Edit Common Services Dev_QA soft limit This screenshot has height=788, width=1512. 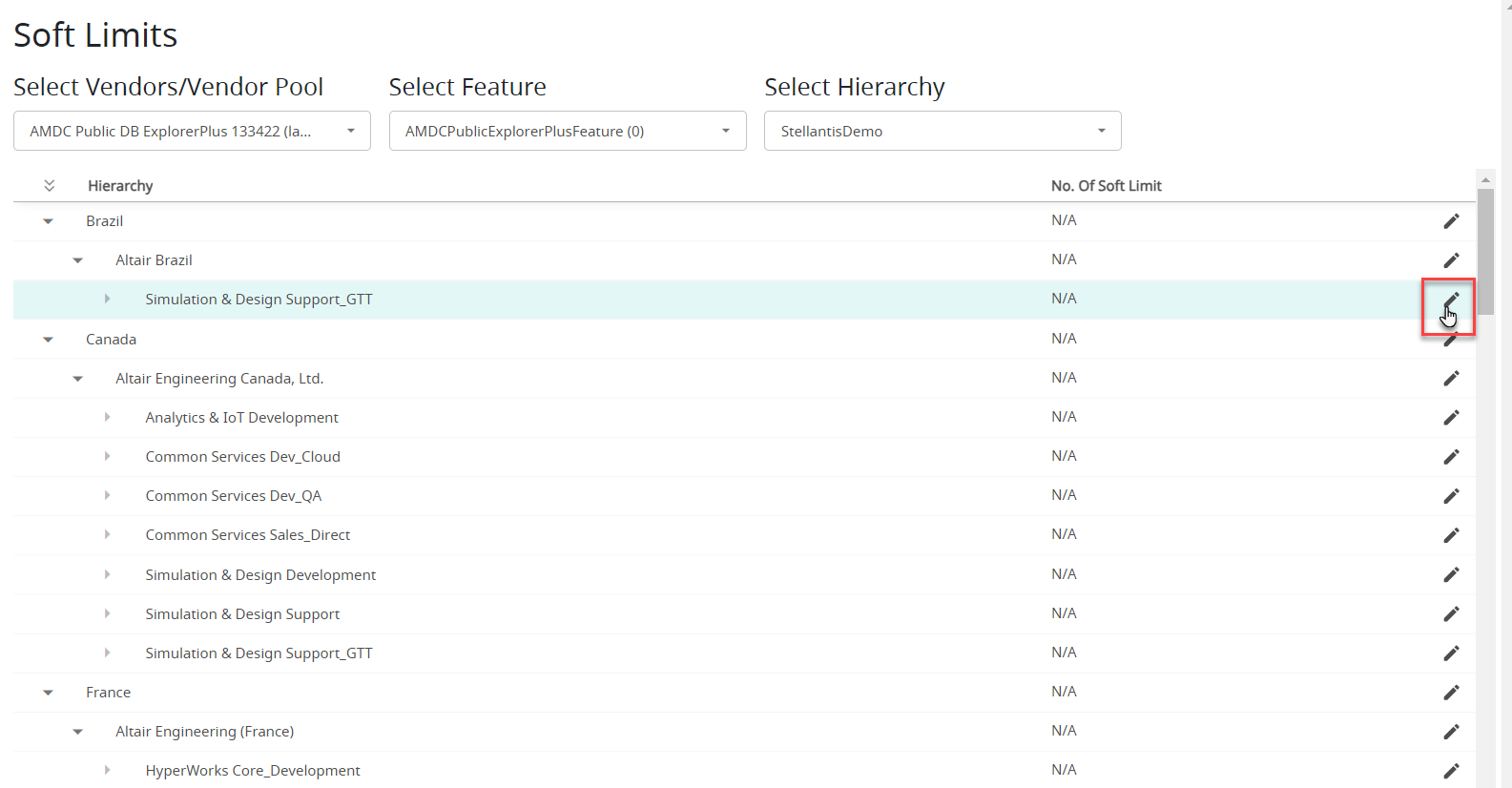coord(1451,496)
